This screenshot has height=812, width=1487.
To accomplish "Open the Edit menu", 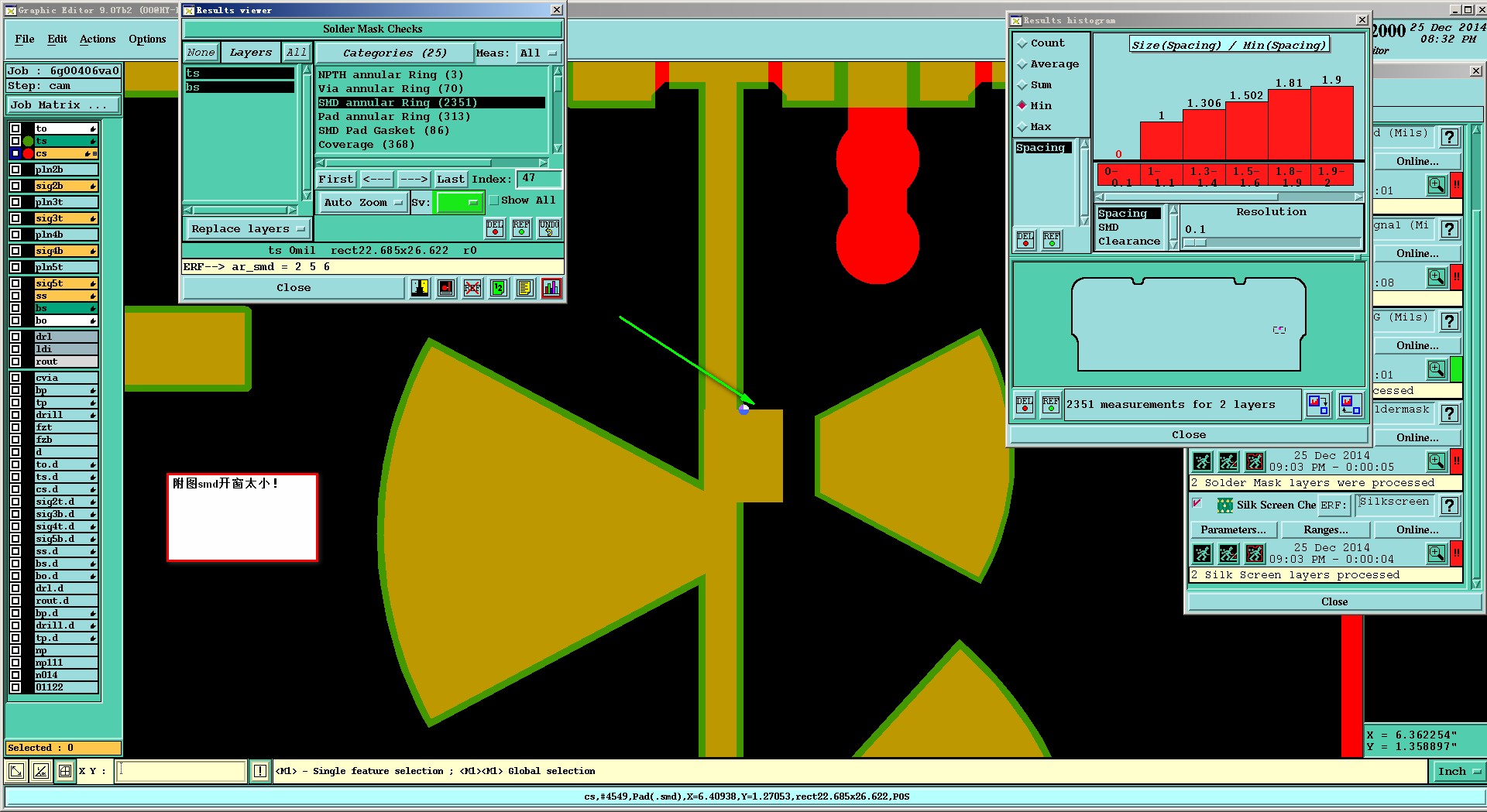I will pyautogui.click(x=57, y=39).
